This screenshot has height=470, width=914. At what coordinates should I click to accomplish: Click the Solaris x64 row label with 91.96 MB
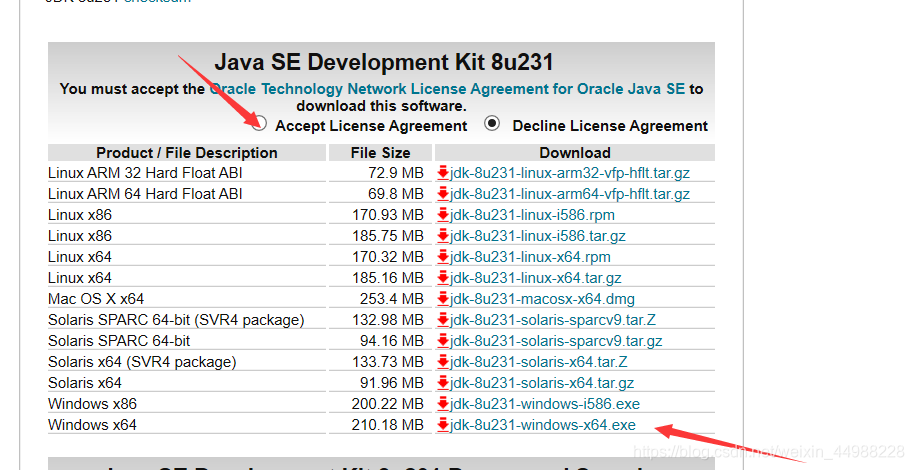(x=85, y=383)
